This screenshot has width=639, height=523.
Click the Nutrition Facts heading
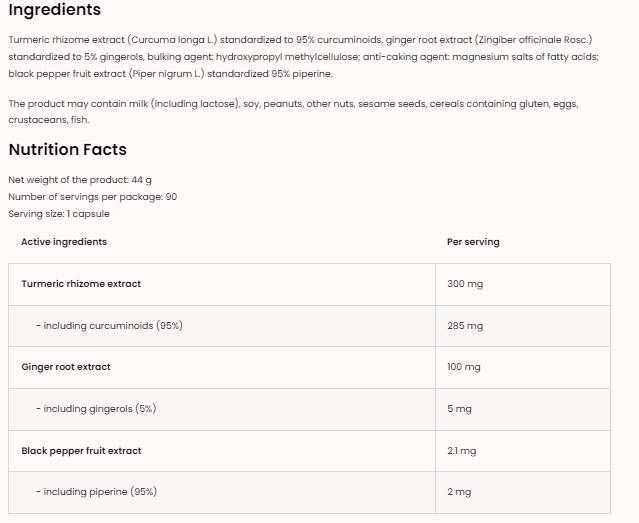pyautogui.click(x=67, y=150)
